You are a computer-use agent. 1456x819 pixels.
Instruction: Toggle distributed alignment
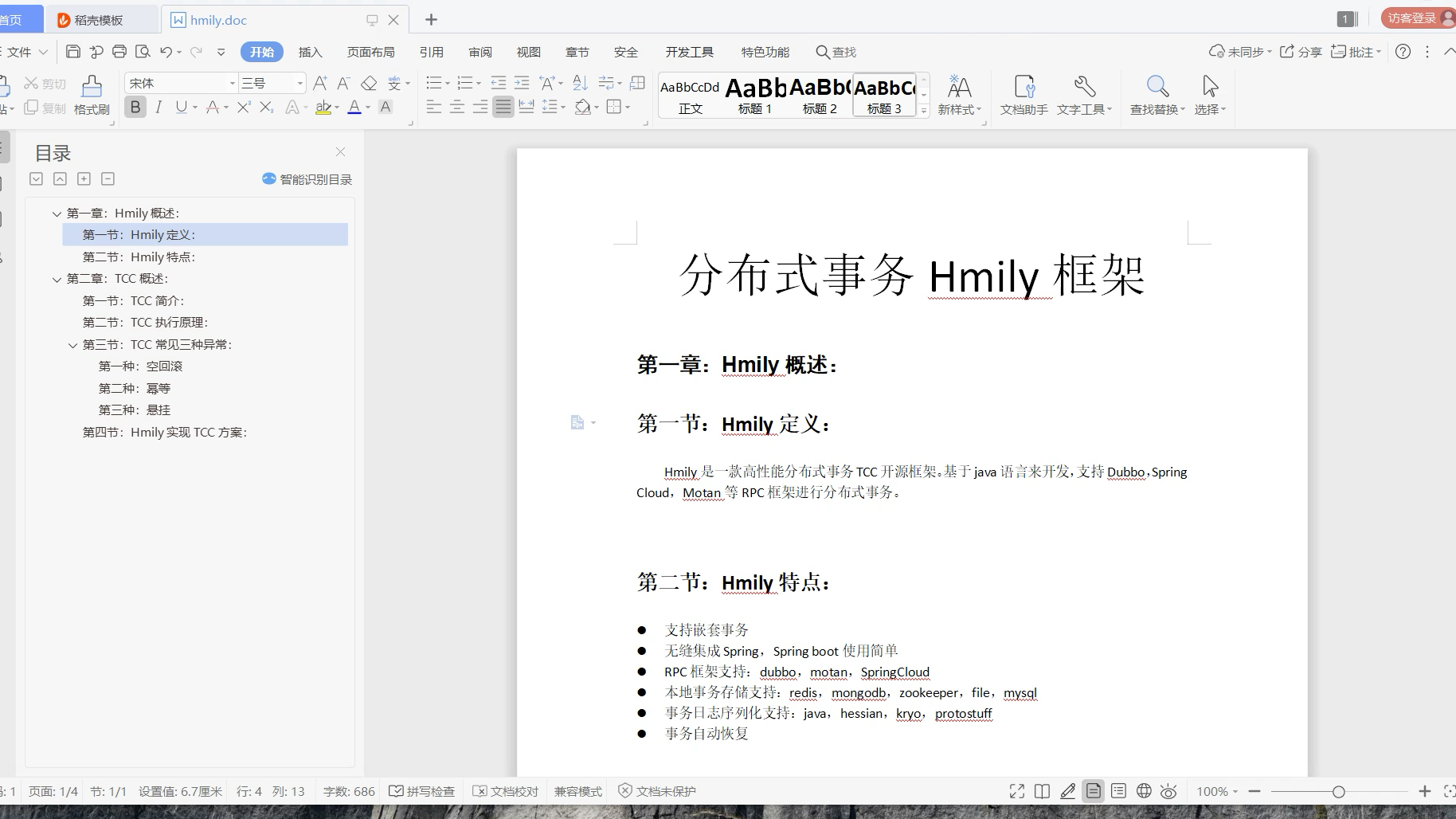526,107
